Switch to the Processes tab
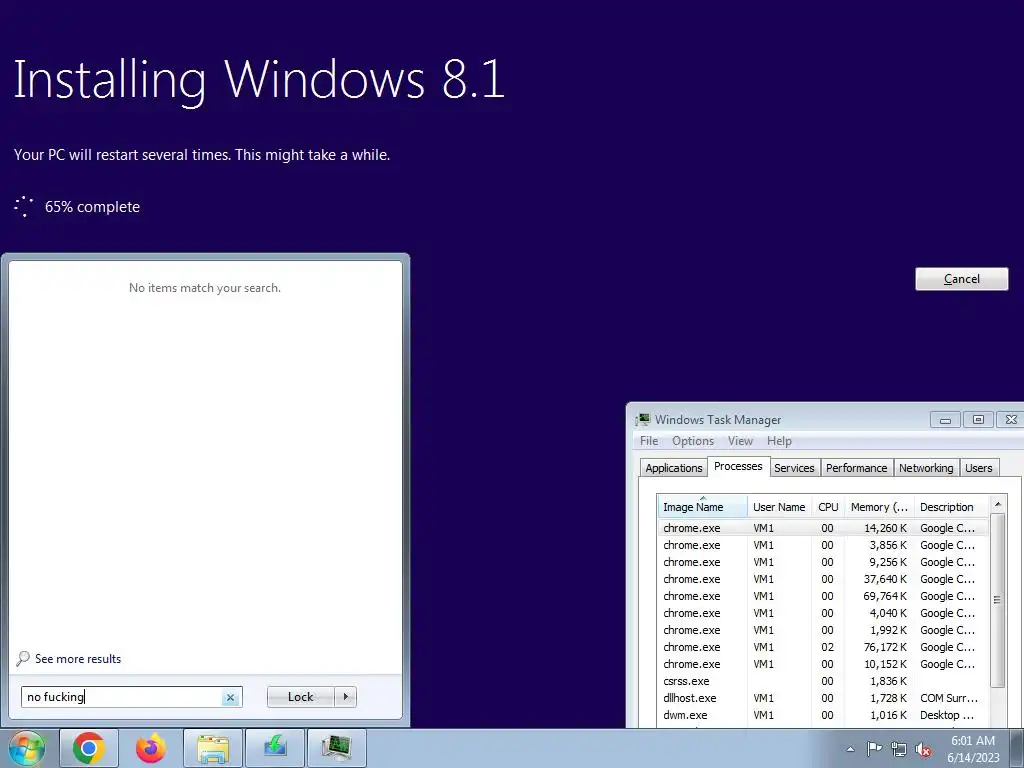The image size is (1024, 768). coord(738,466)
